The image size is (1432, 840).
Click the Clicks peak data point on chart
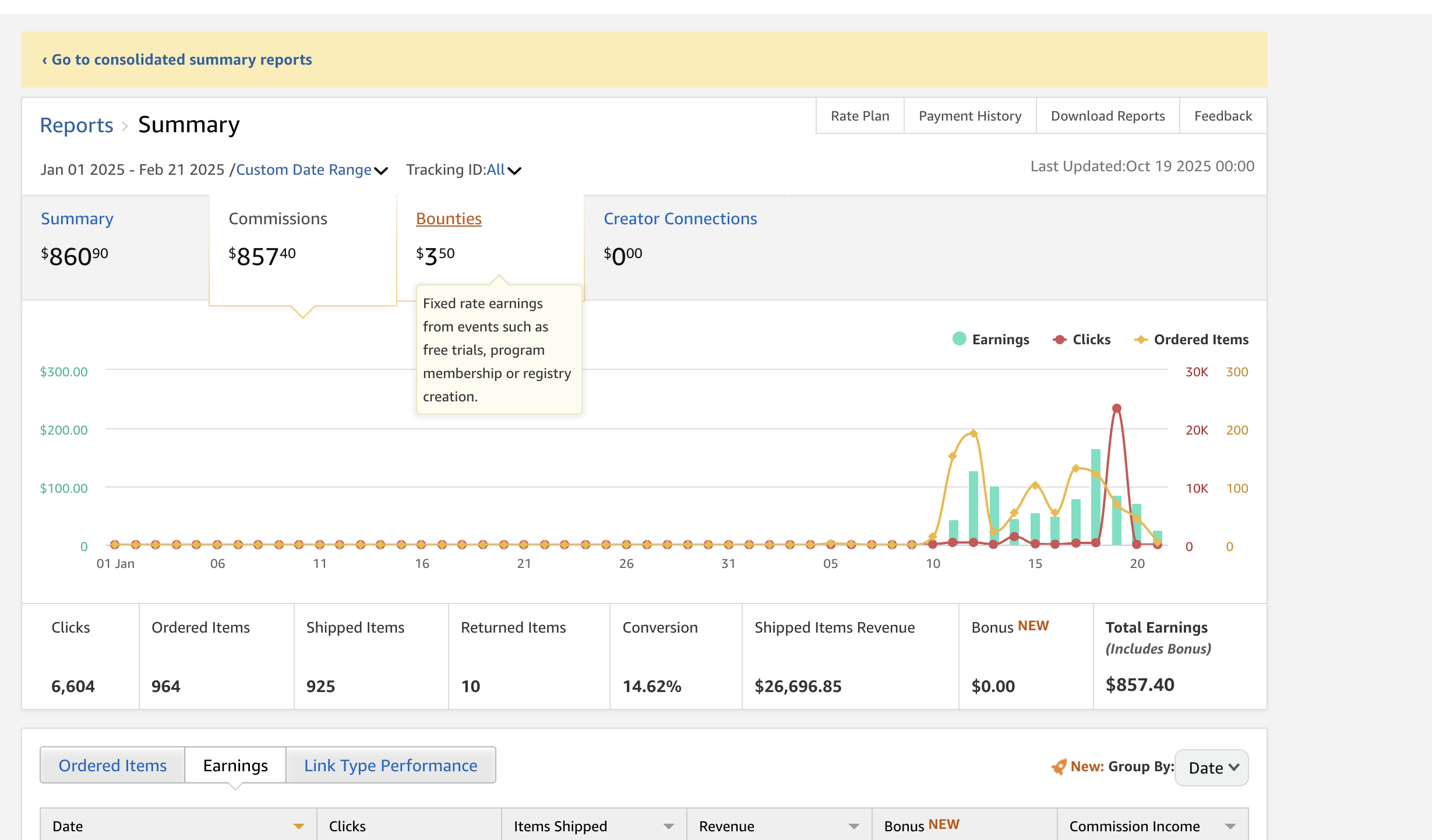click(1116, 408)
